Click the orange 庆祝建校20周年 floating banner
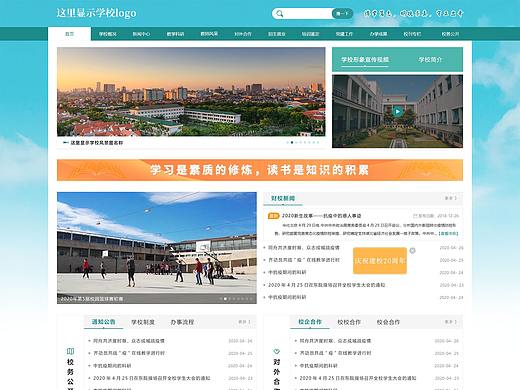 [380, 261]
